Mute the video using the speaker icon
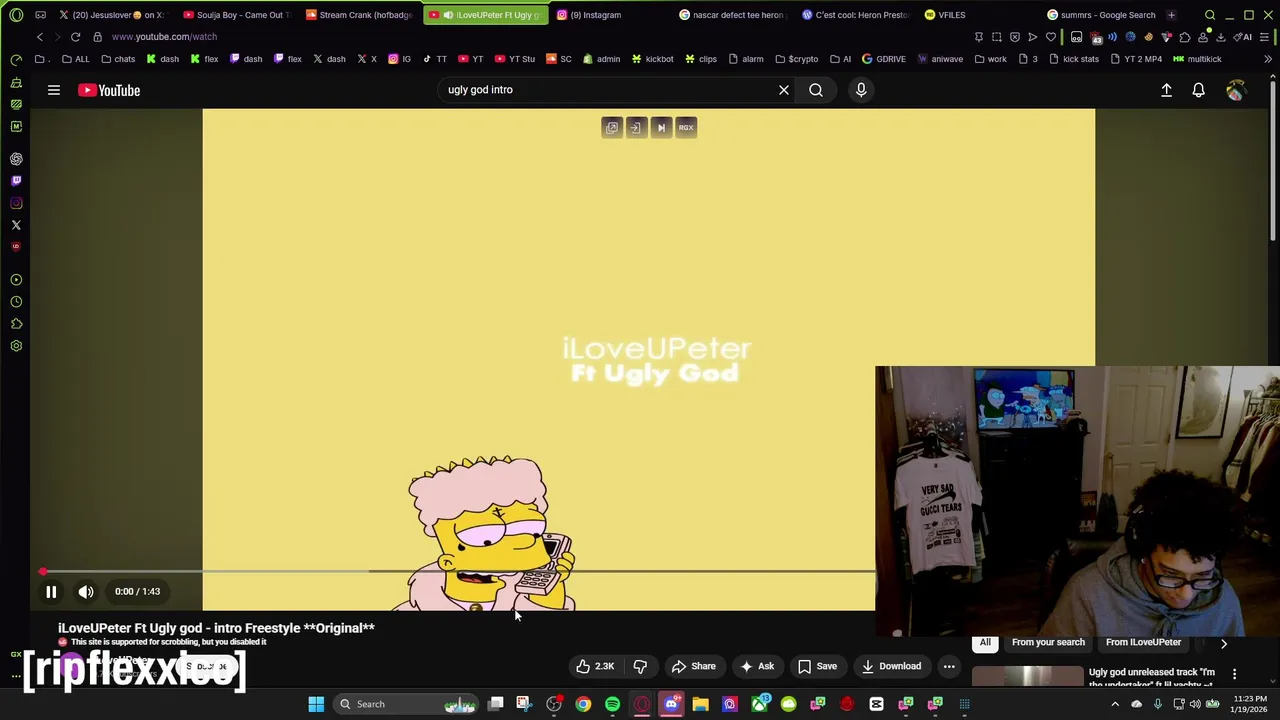Image resolution: width=1280 pixels, height=720 pixels. 86,592
